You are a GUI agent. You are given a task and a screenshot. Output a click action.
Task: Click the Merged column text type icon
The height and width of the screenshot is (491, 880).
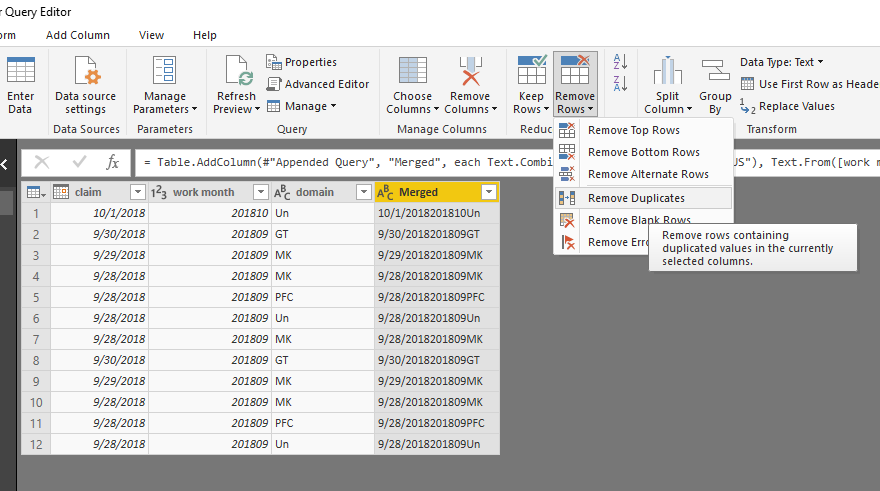click(x=385, y=192)
